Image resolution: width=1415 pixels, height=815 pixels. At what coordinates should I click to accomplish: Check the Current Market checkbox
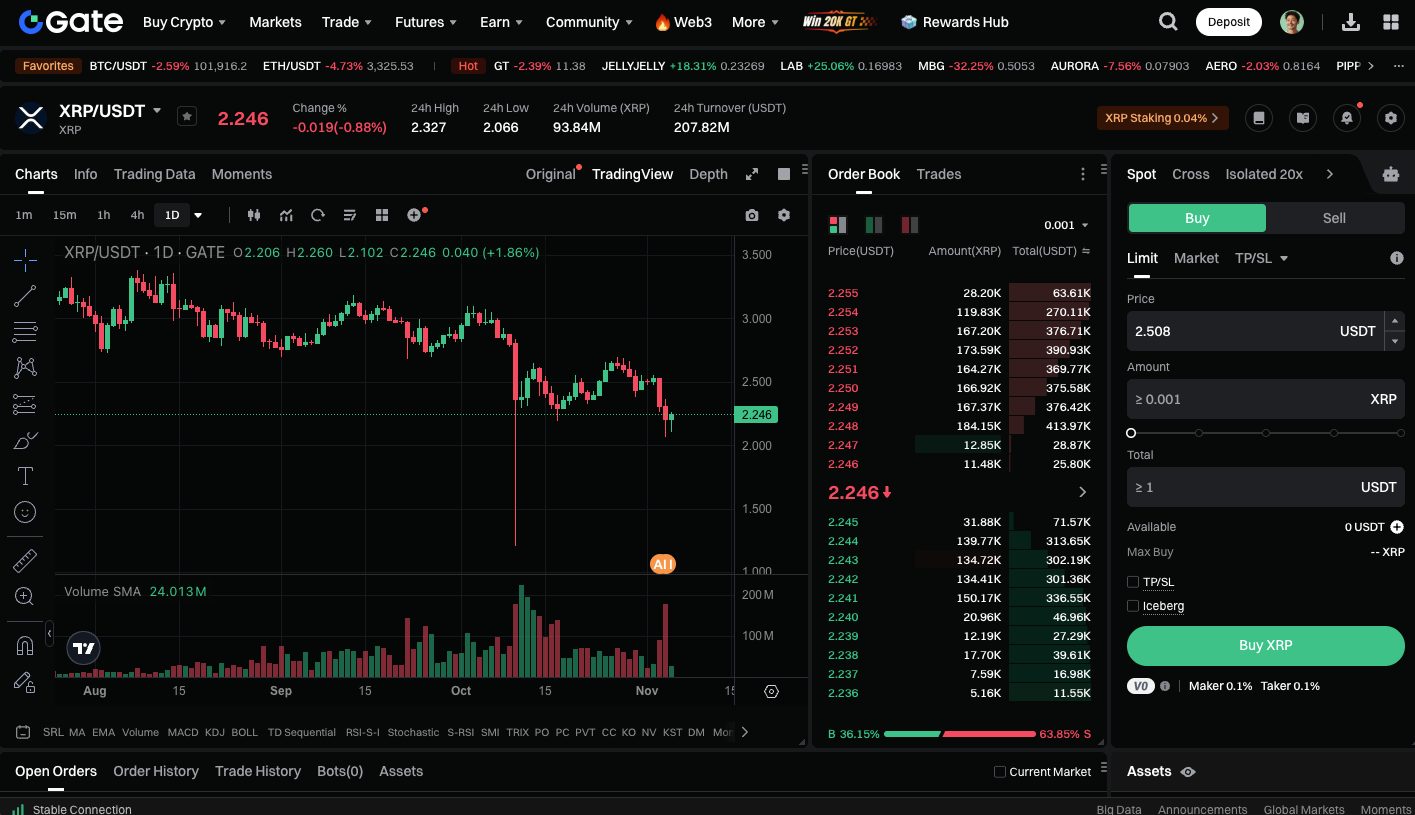[1000, 772]
